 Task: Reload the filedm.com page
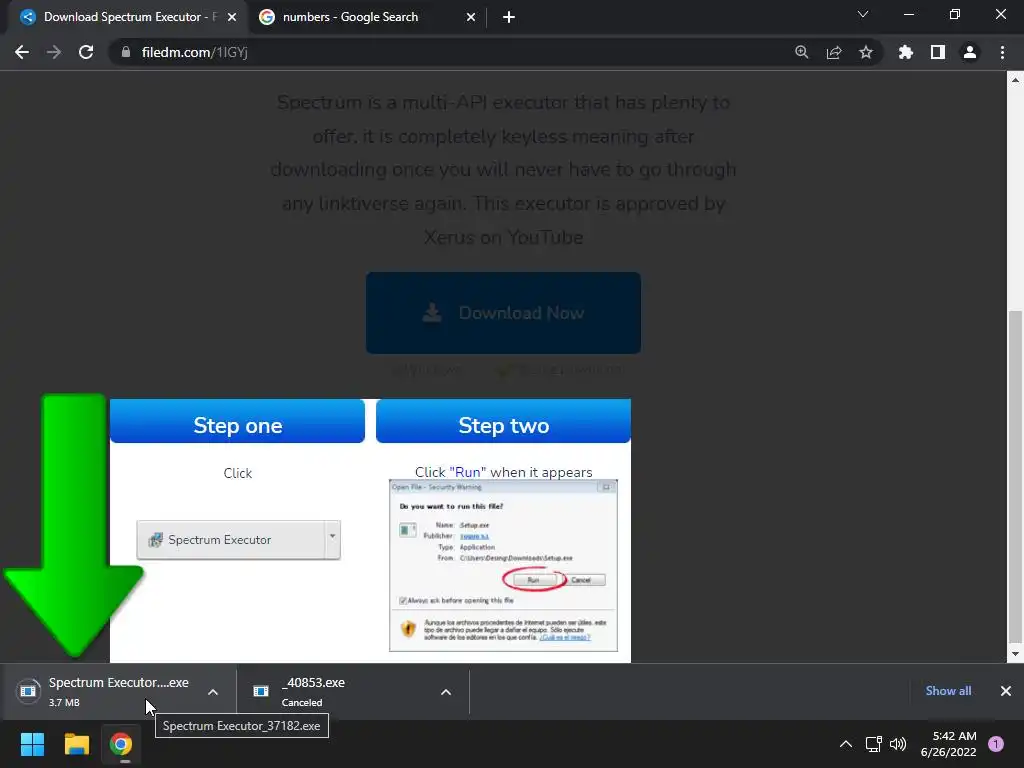pyautogui.click(x=86, y=52)
